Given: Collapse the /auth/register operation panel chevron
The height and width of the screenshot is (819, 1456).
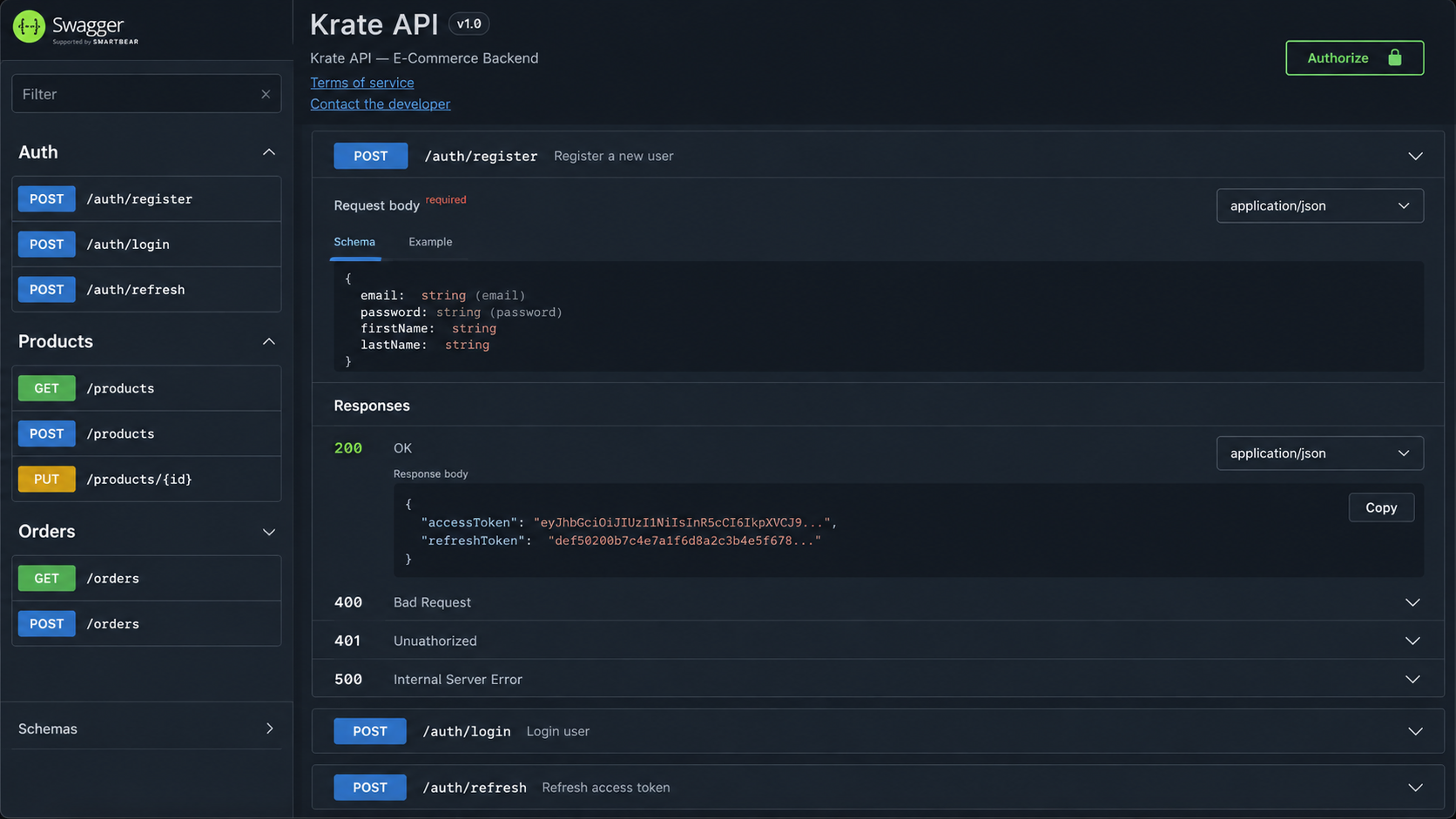Looking at the screenshot, I should [1415, 156].
